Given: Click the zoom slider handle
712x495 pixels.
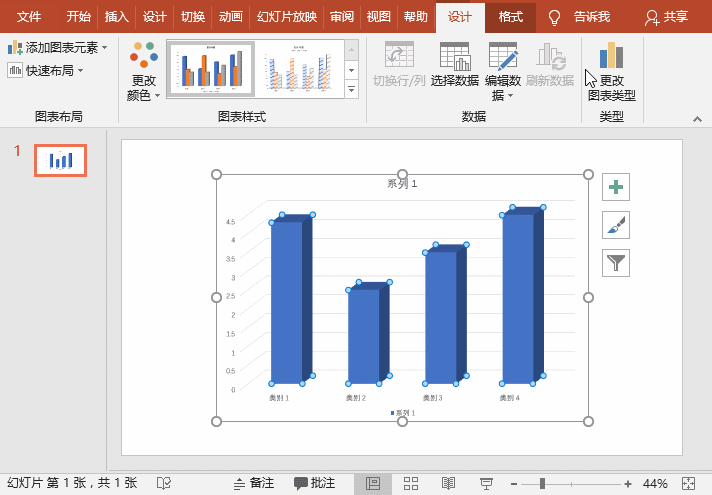Looking at the screenshot, I should pyautogui.click(x=542, y=484).
